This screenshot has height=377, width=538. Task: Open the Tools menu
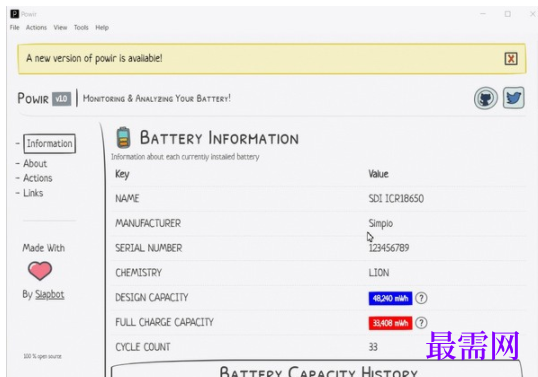81,27
